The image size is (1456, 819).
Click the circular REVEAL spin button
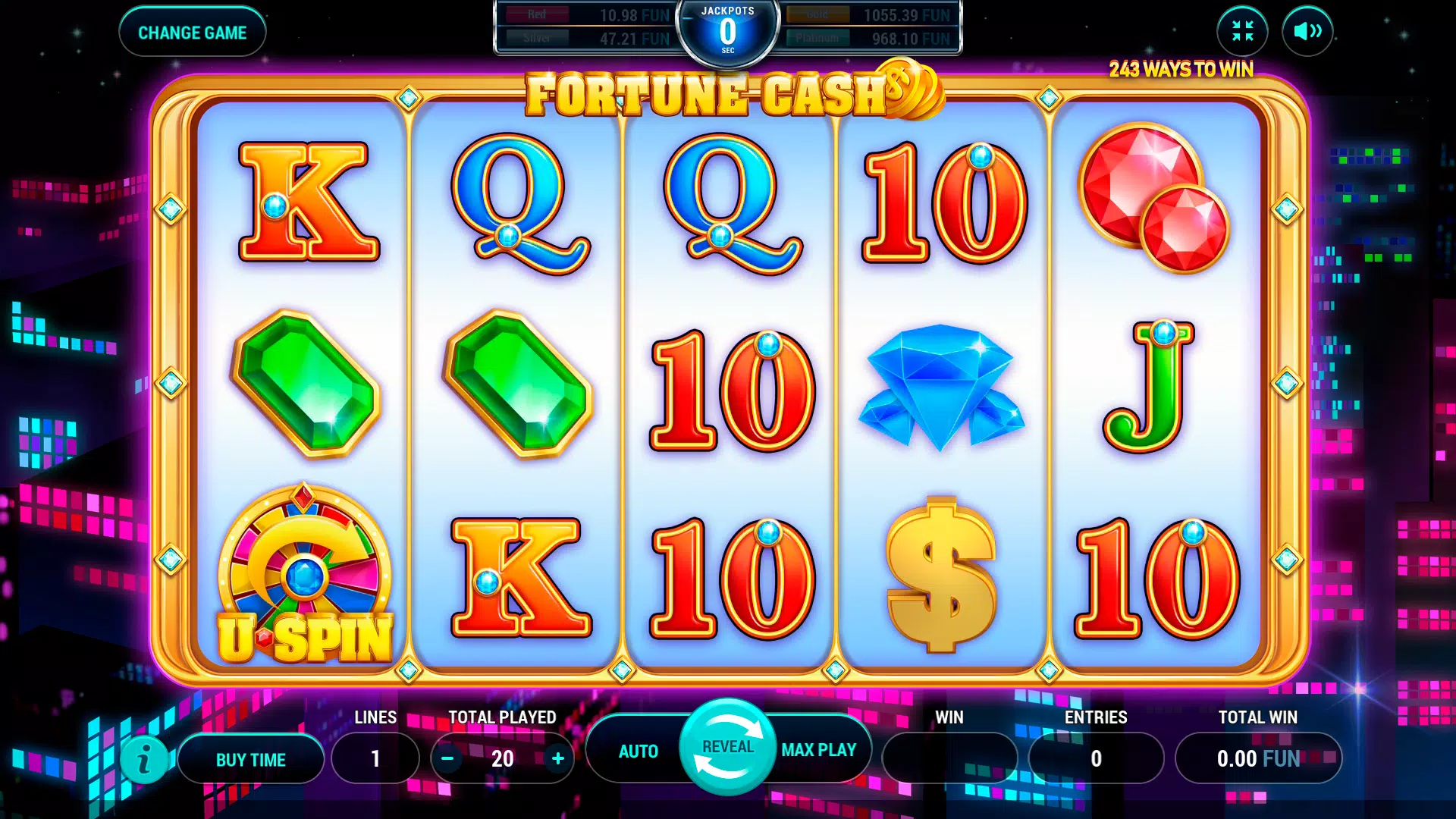coord(727,747)
